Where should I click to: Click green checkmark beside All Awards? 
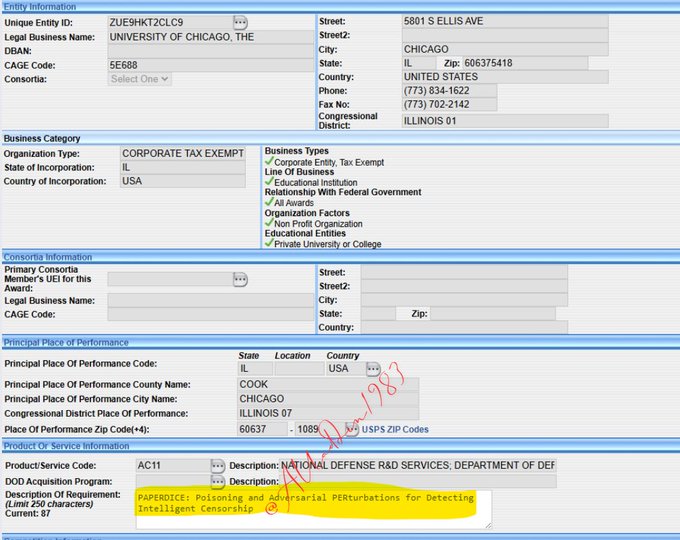pyautogui.click(x=269, y=203)
